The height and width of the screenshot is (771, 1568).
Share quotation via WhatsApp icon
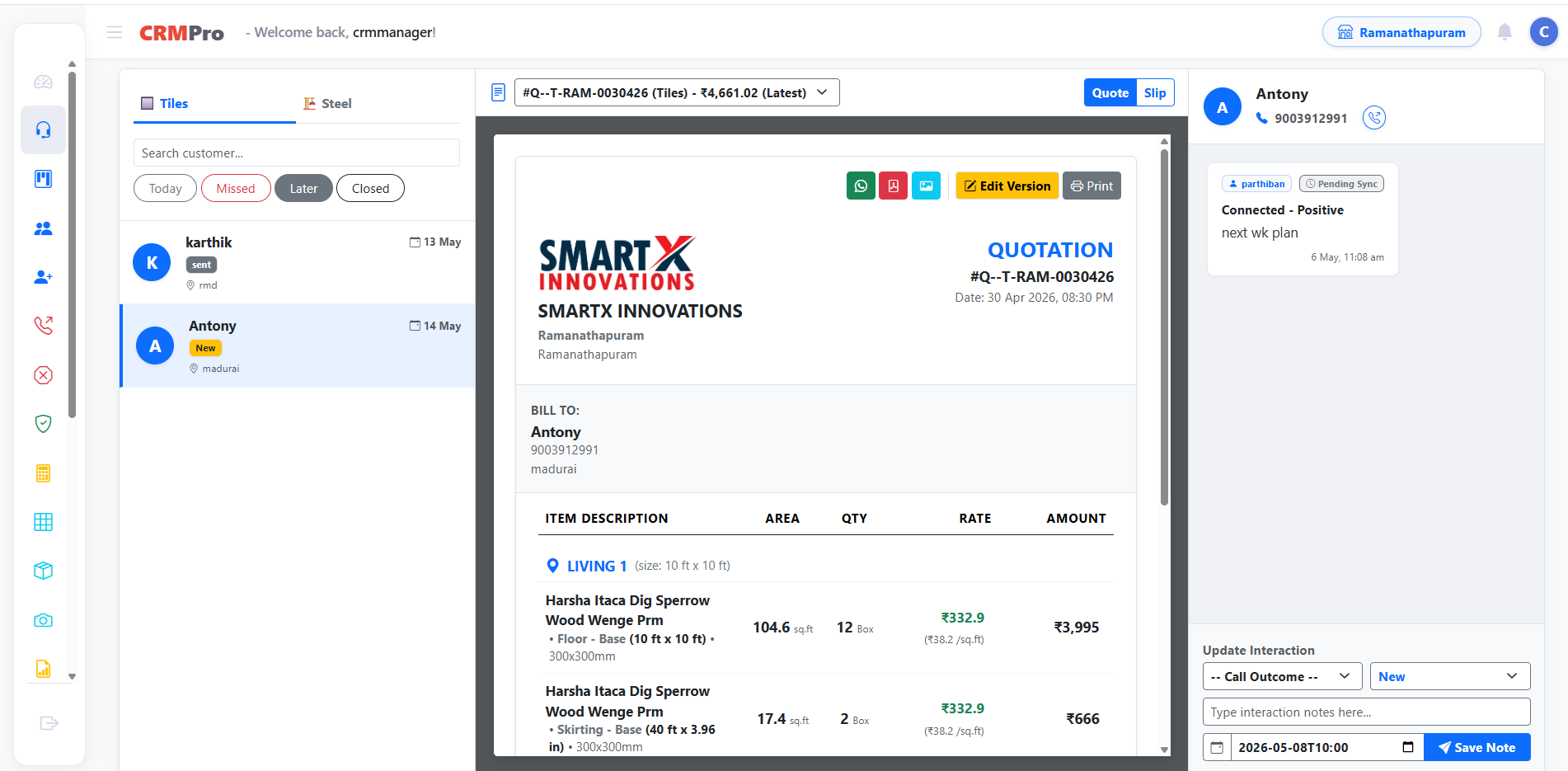[861, 186]
